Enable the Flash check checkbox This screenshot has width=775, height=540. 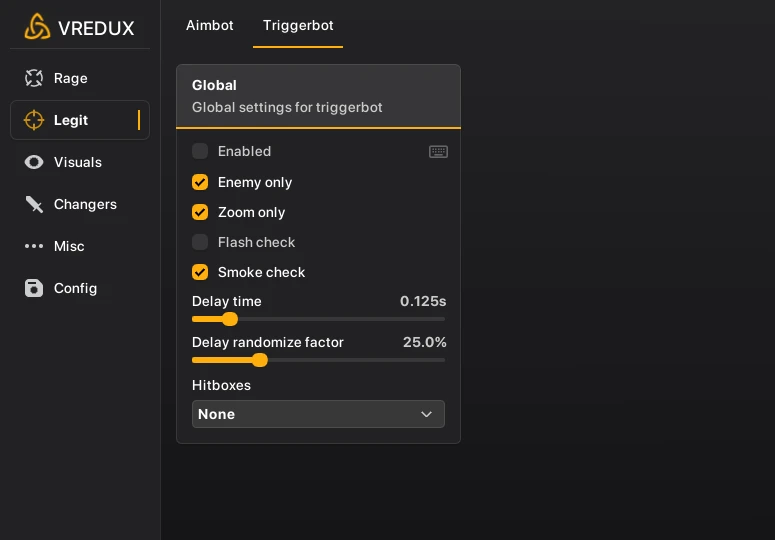pos(200,242)
